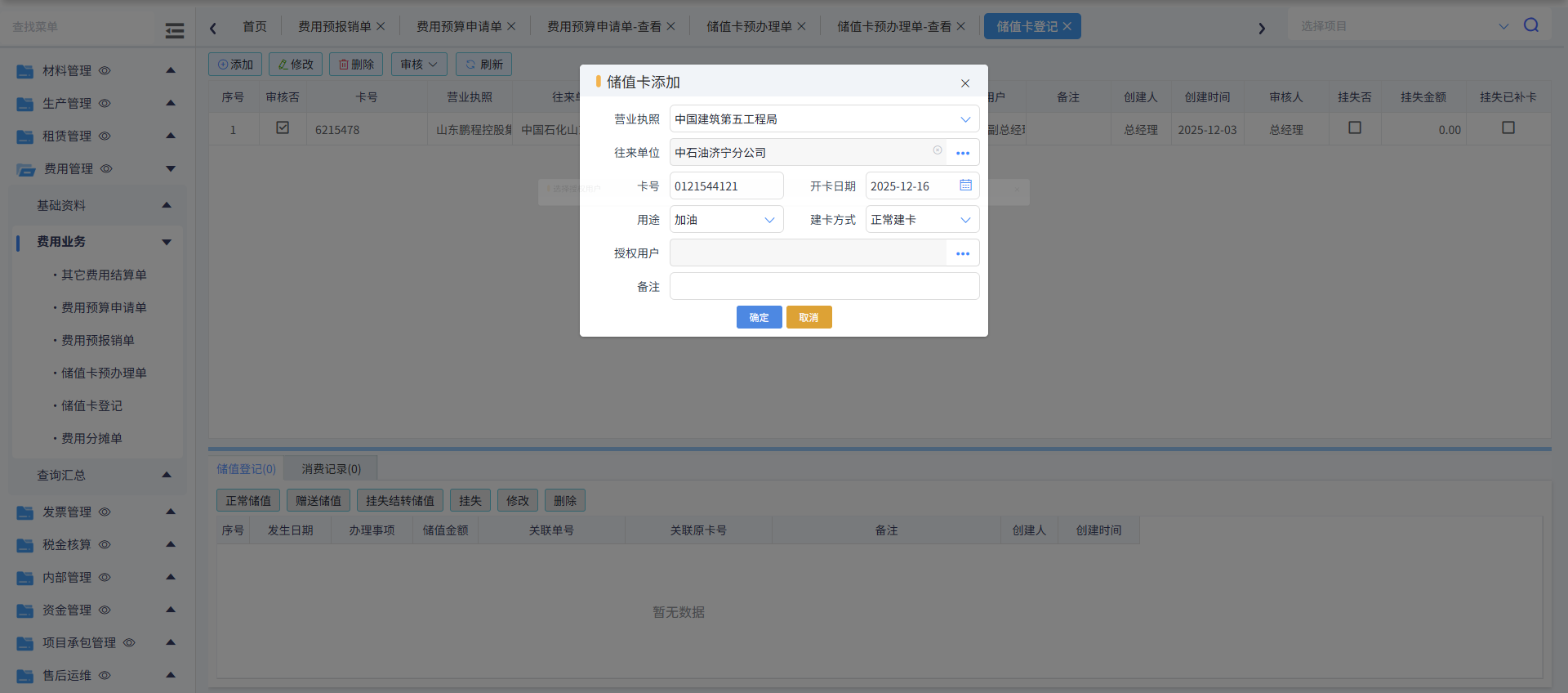The height and width of the screenshot is (693, 1568).
Task: Switch to the 消费记录(0) tab
Action: coord(331,469)
